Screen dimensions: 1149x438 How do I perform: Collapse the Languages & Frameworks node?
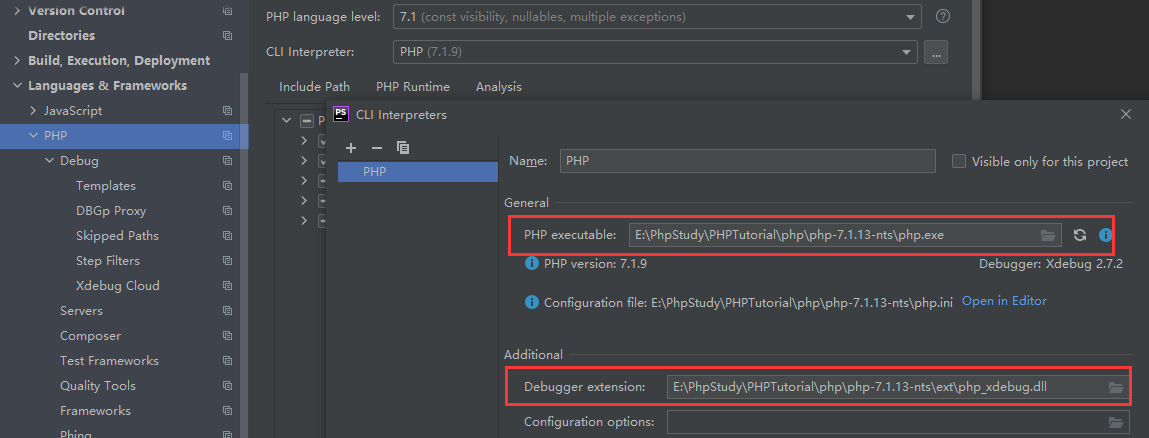(x=17, y=86)
